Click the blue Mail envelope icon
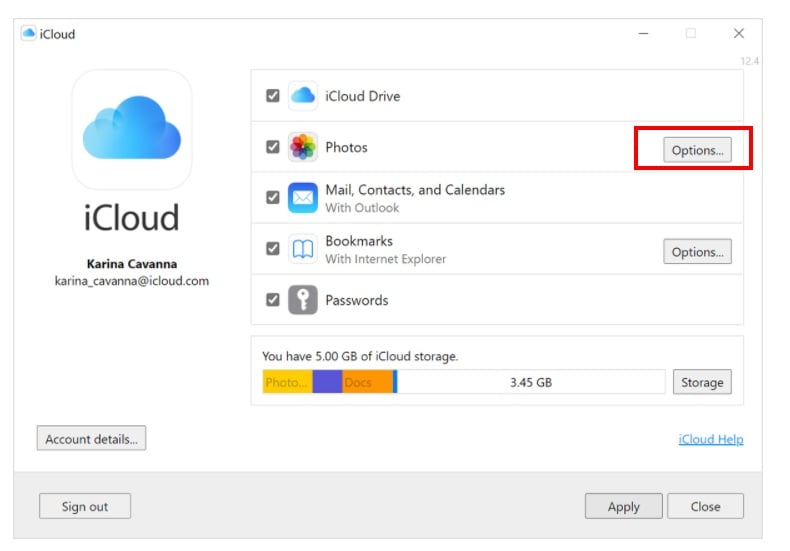The width and height of the screenshot is (790, 551). [x=303, y=197]
